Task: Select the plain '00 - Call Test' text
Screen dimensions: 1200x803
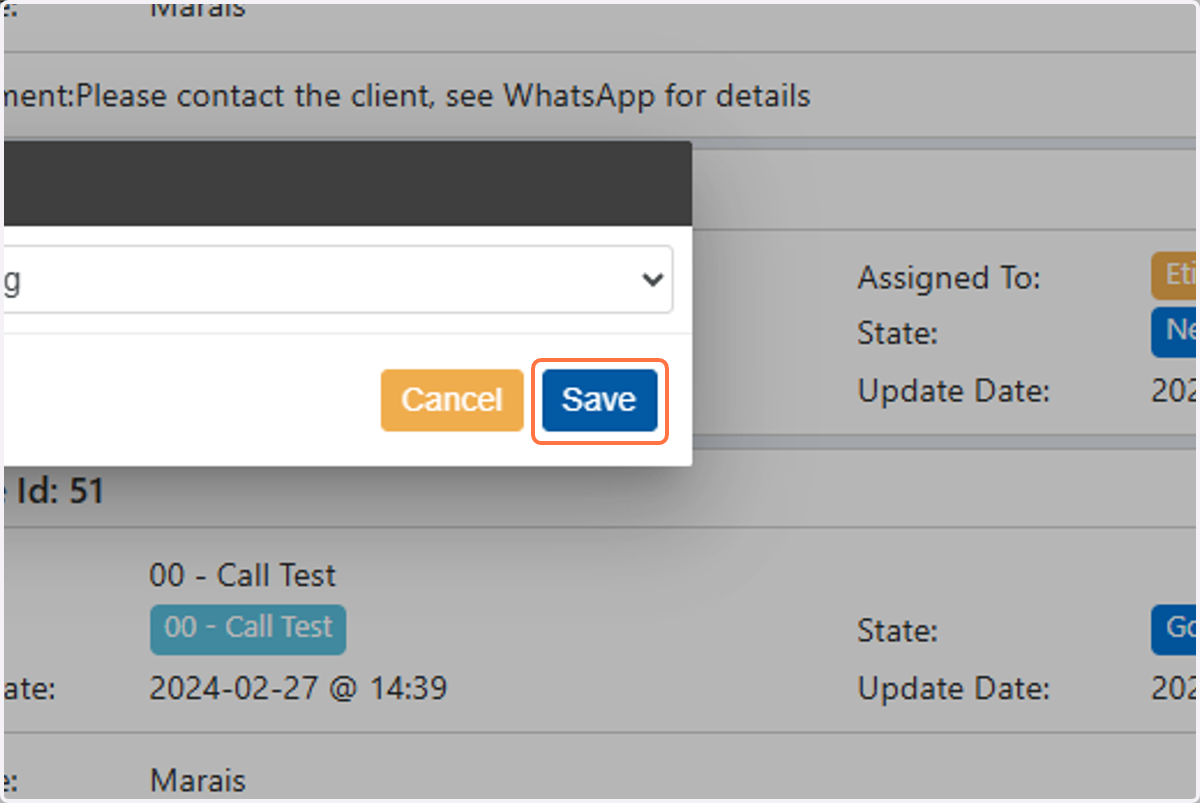Action: 243,576
